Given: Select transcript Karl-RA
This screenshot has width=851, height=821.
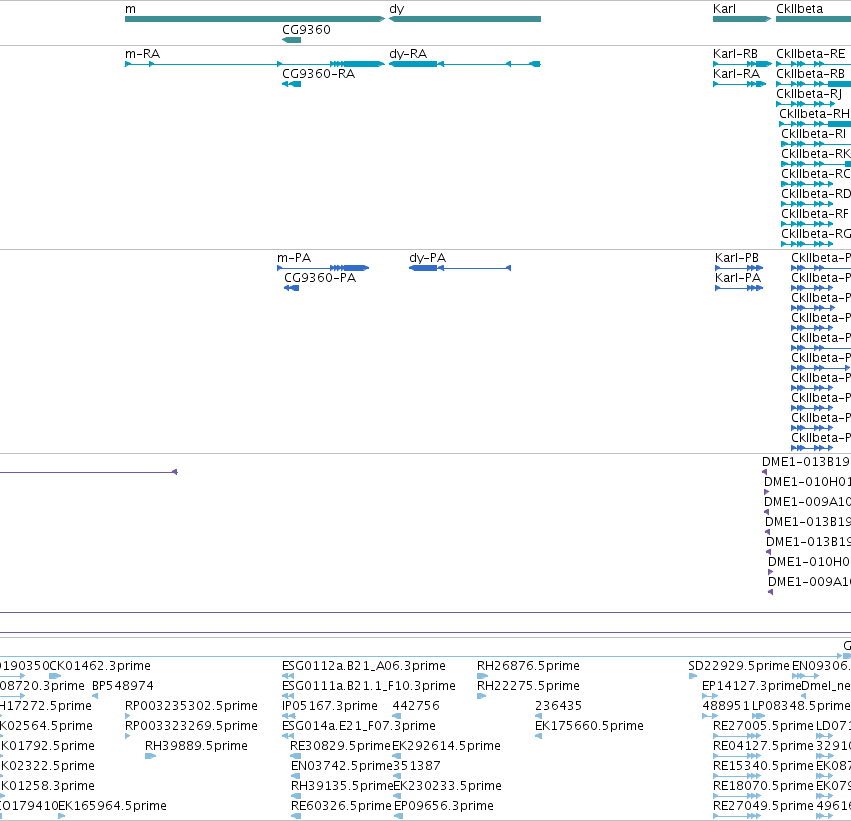Looking at the screenshot, I should (739, 84).
